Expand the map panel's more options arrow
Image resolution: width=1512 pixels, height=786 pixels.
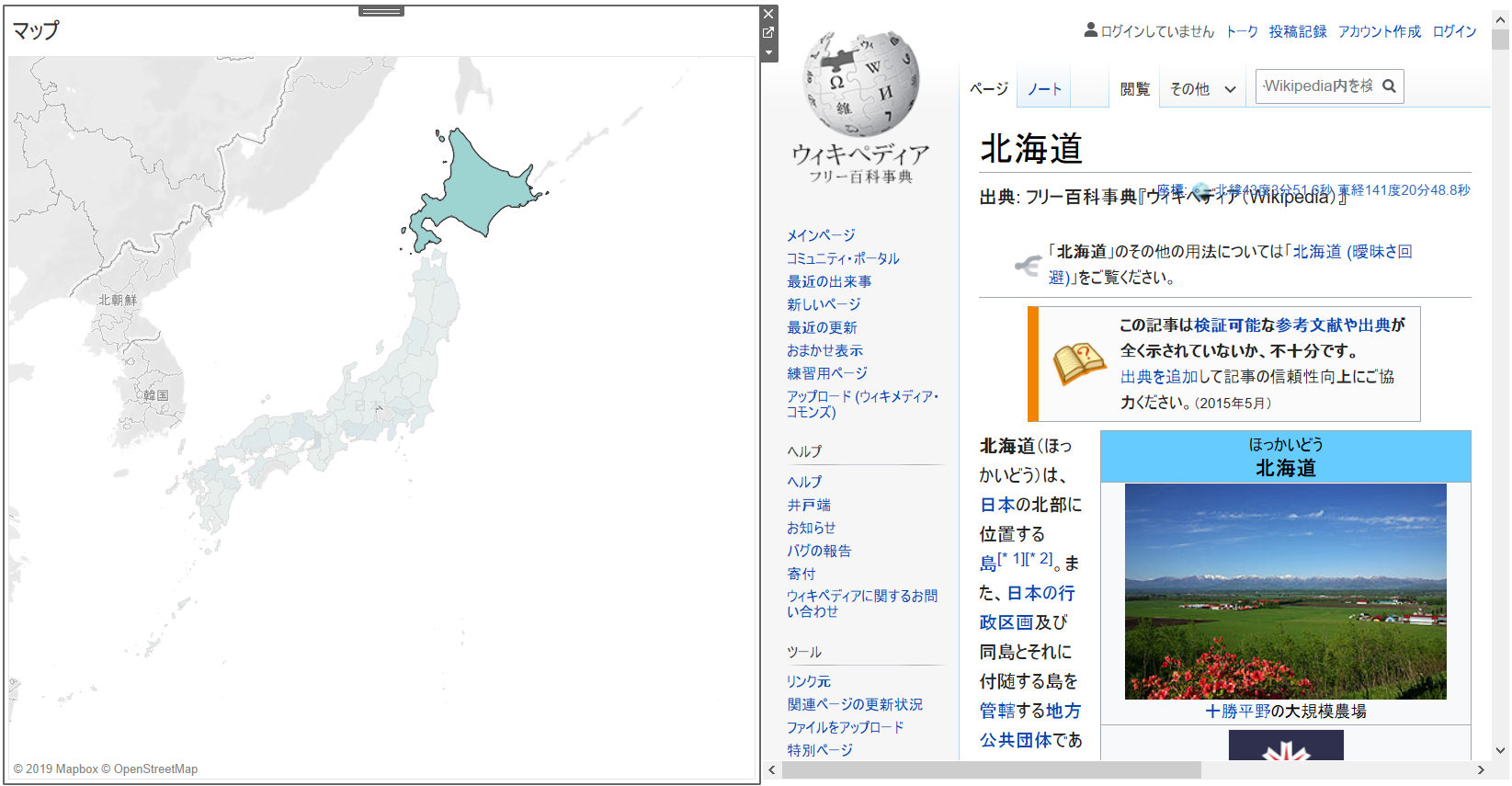tap(768, 52)
